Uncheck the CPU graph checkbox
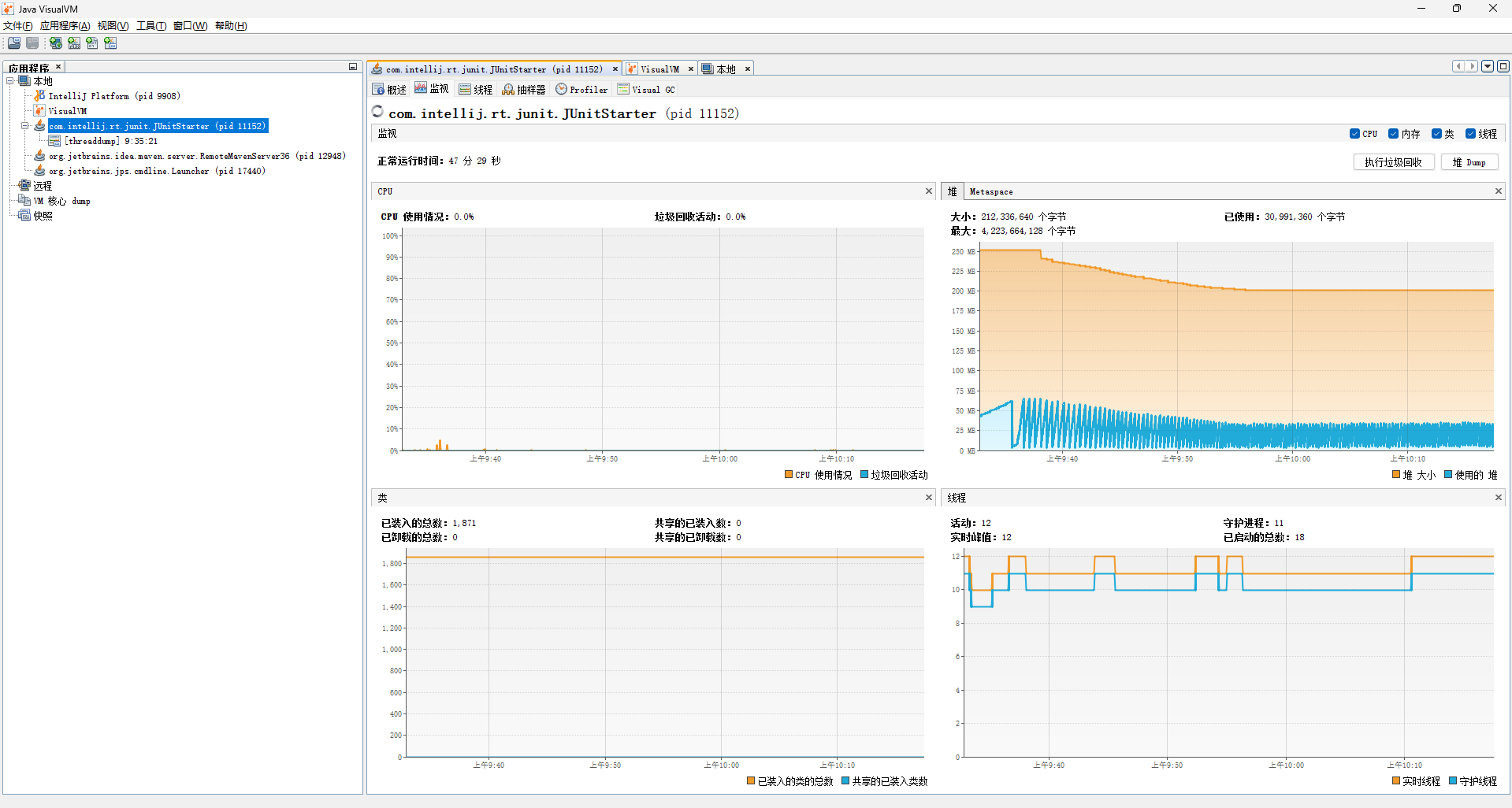Viewport: 1512px width, 808px height. 1354,134
